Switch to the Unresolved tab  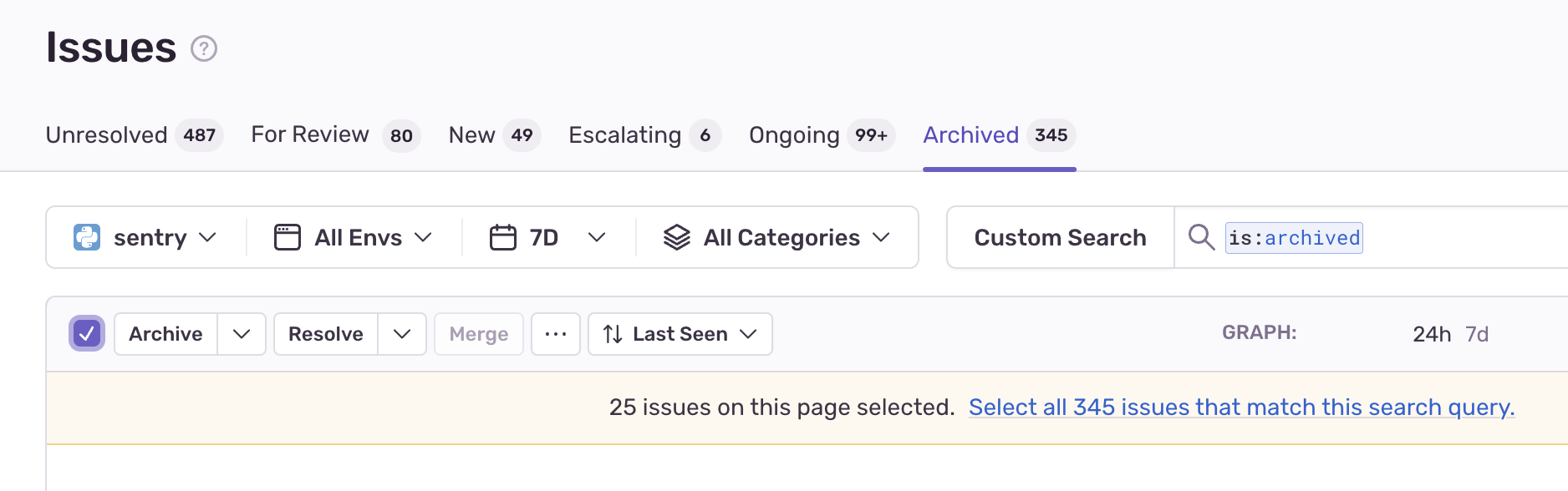click(106, 135)
